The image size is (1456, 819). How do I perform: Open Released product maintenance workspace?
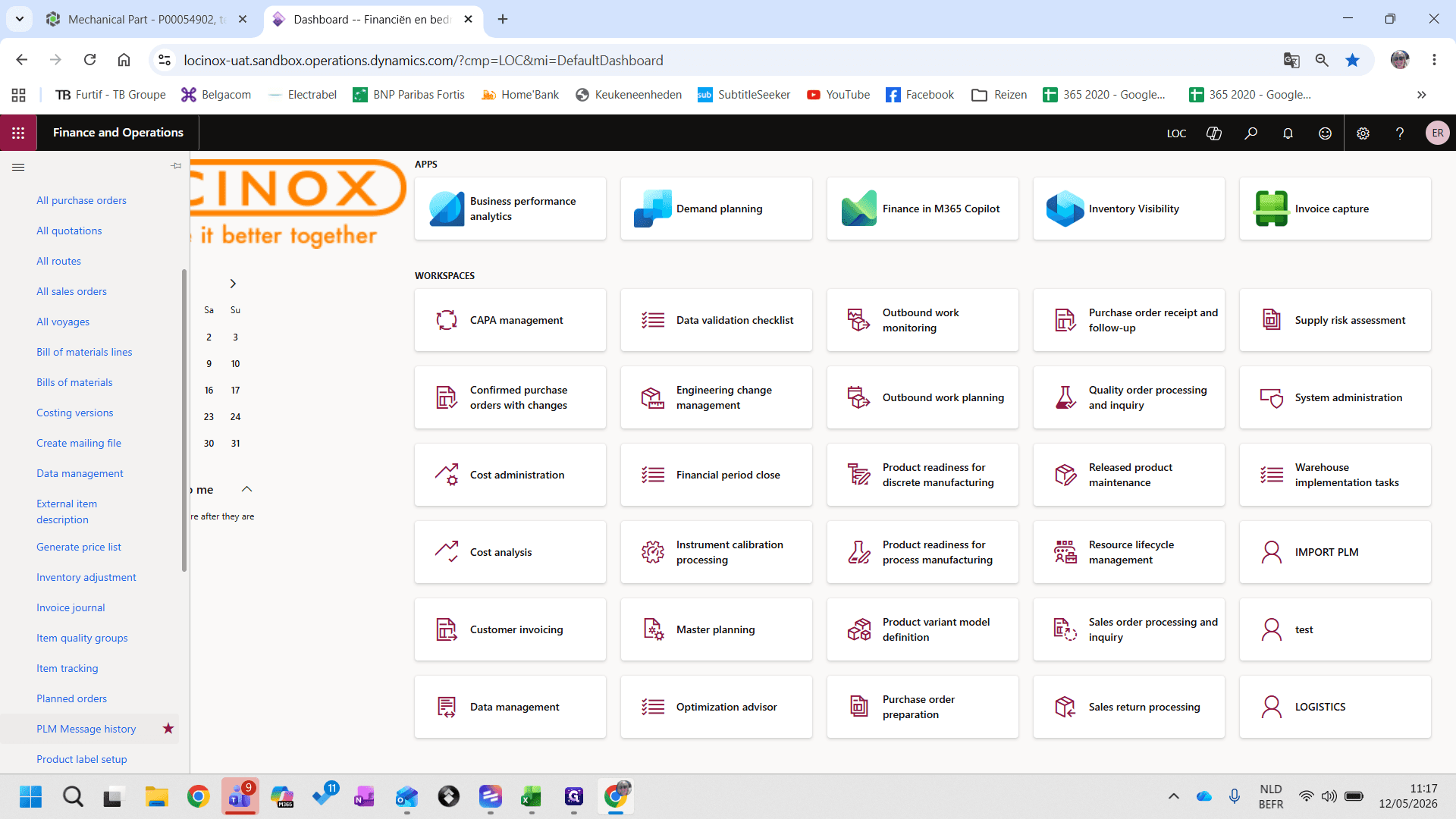pos(1129,475)
